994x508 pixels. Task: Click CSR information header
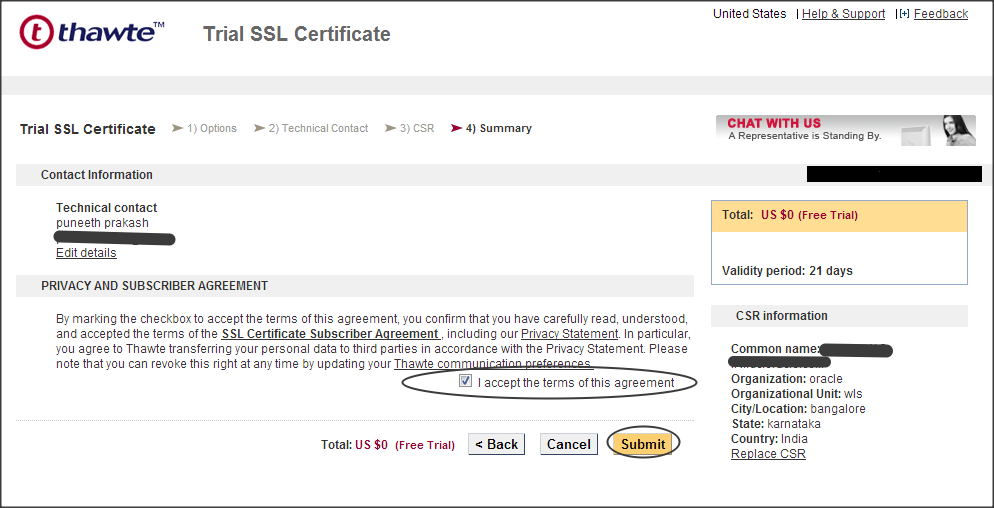tap(782, 316)
